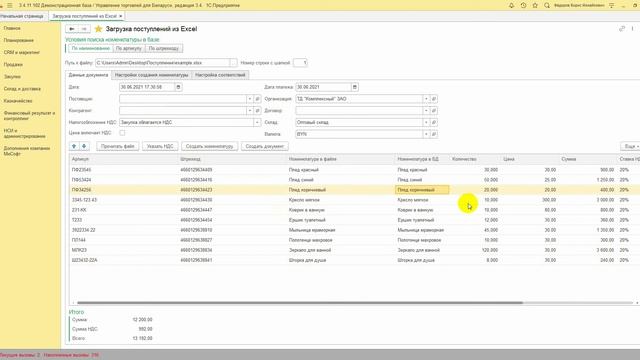Move row up with the up arrow

click(x=74, y=146)
